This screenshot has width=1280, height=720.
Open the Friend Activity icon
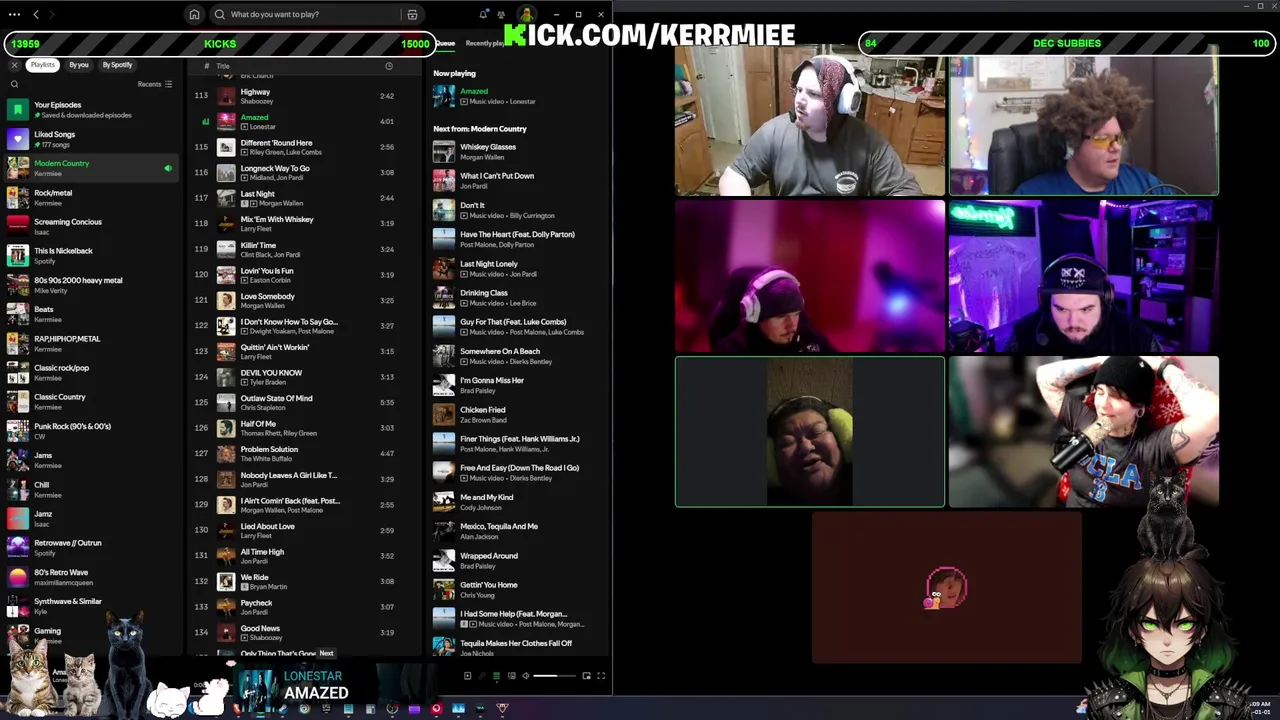pos(501,14)
